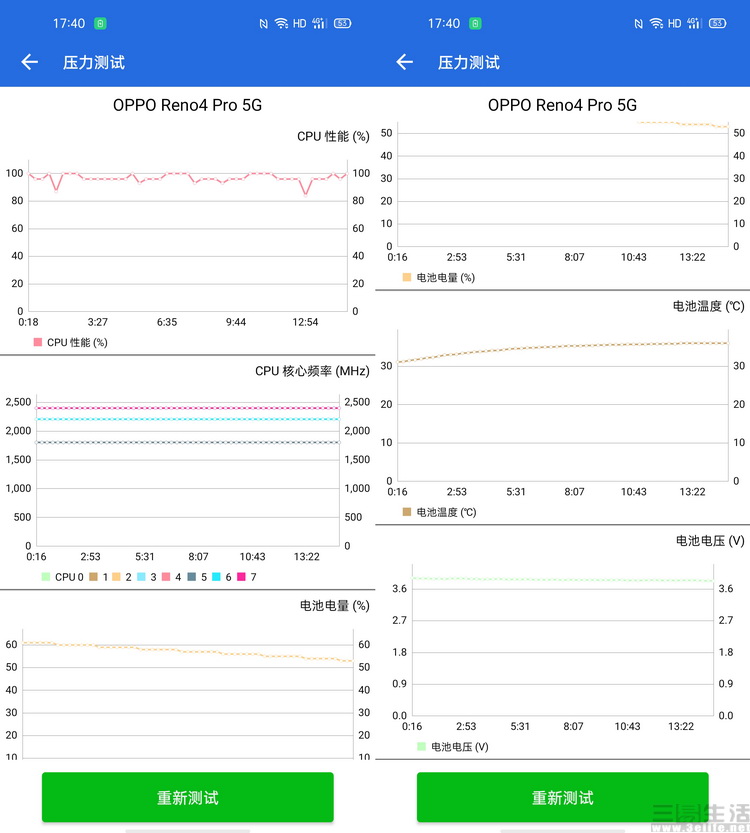Tap the right 重新测试 retest button
Viewport: 750px width, 833px height.
[x=562, y=797]
